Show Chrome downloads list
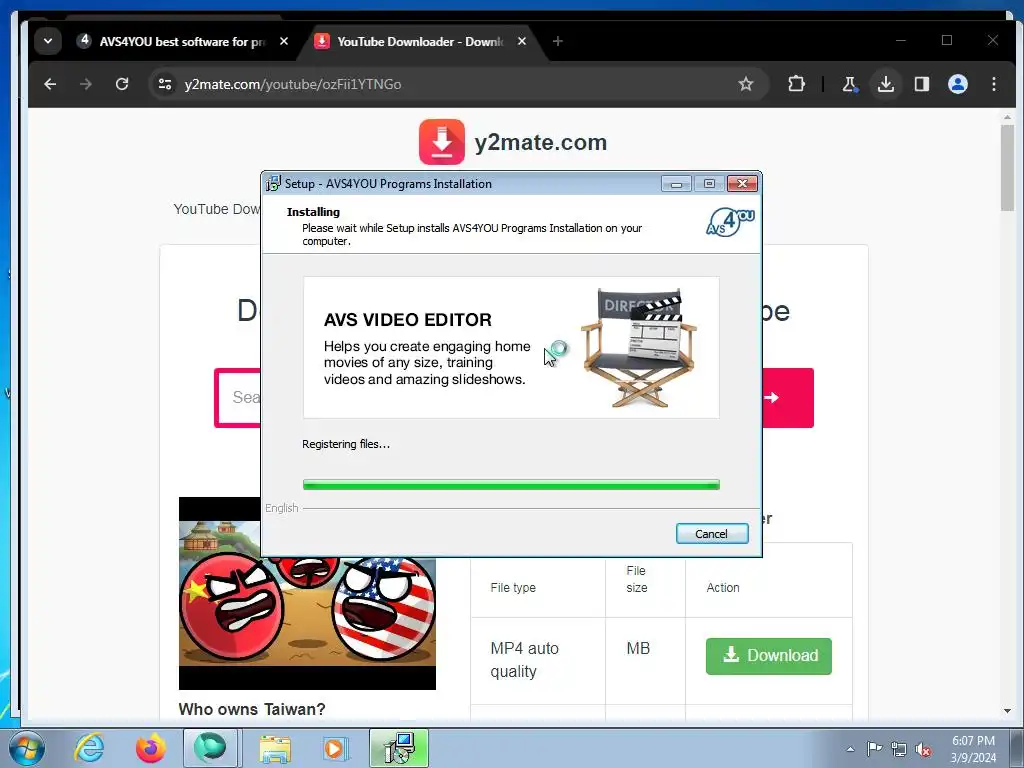 [x=886, y=84]
